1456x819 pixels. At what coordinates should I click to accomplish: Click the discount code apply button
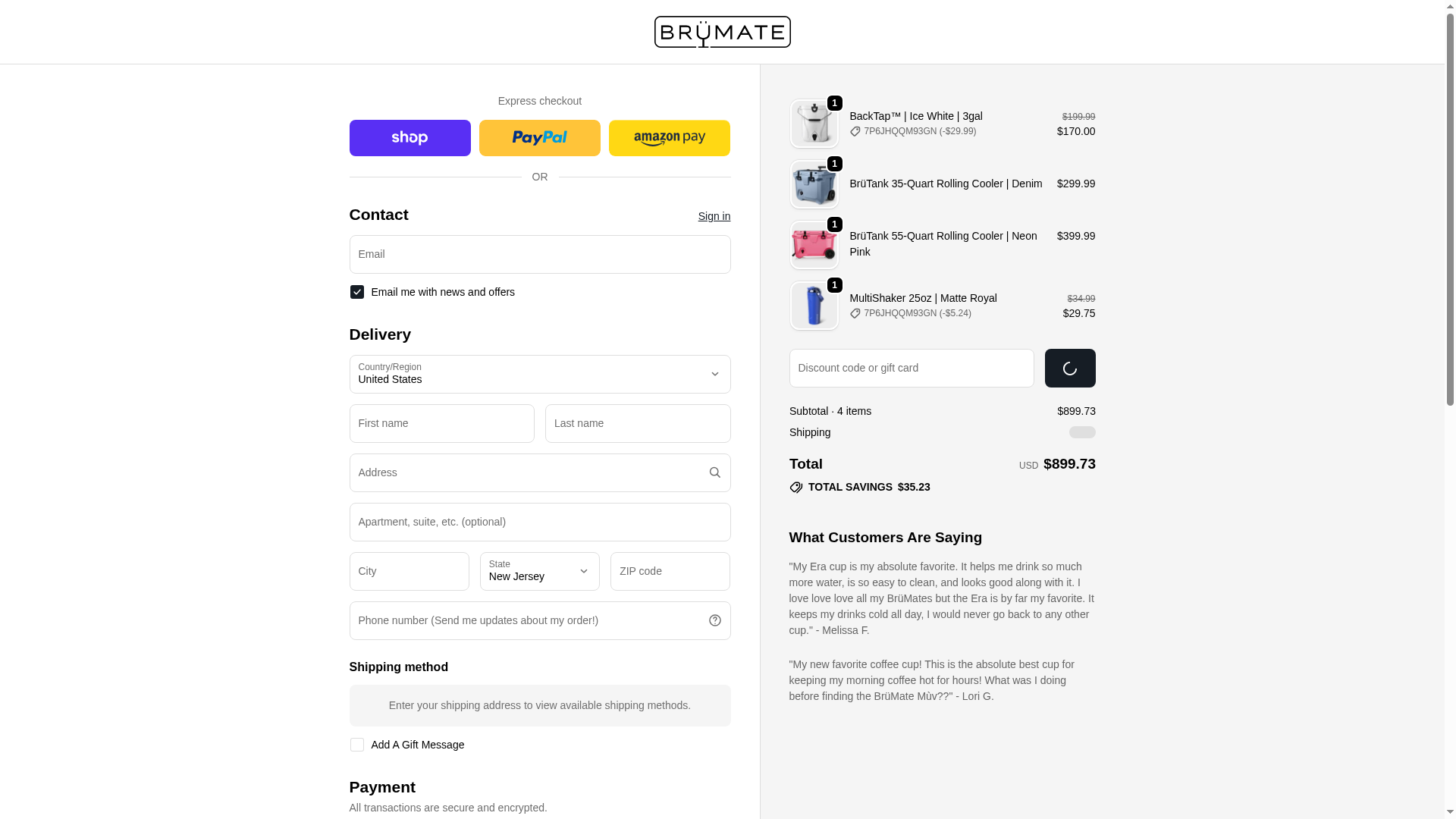[1069, 368]
